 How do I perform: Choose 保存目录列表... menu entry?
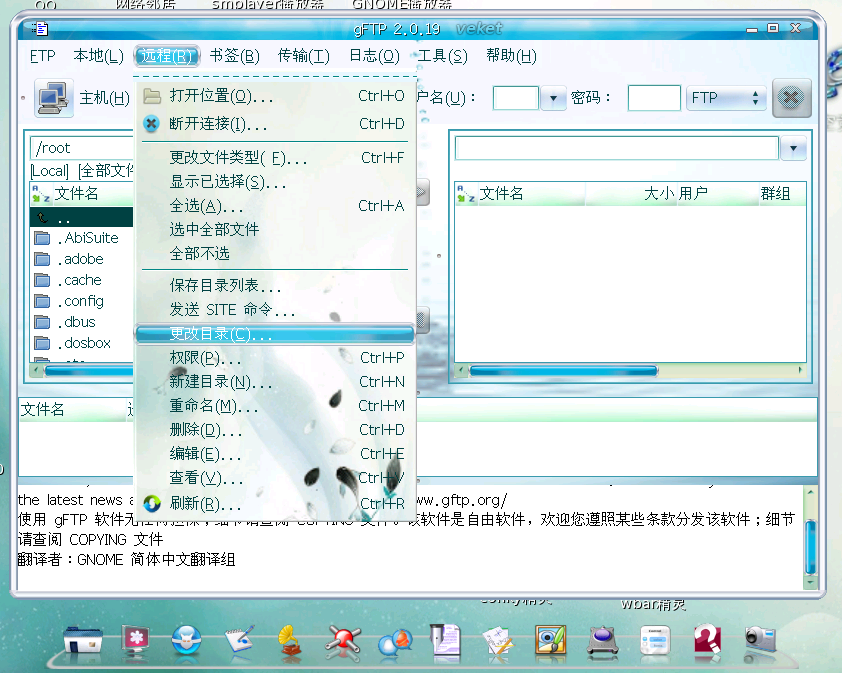[x=274, y=286]
